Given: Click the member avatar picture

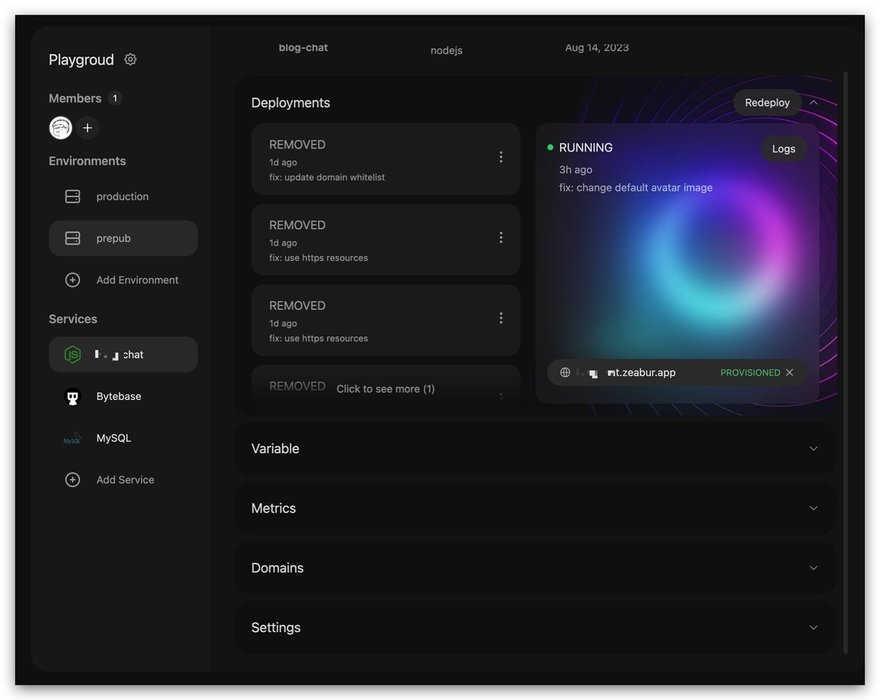Looking at the screenshot, I should tap(61, 128).
